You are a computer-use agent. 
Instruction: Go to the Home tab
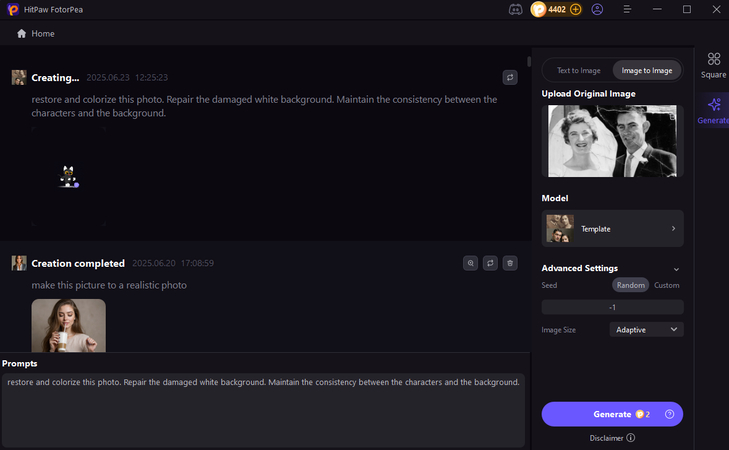pyautogui.click(x=36, y=33)
